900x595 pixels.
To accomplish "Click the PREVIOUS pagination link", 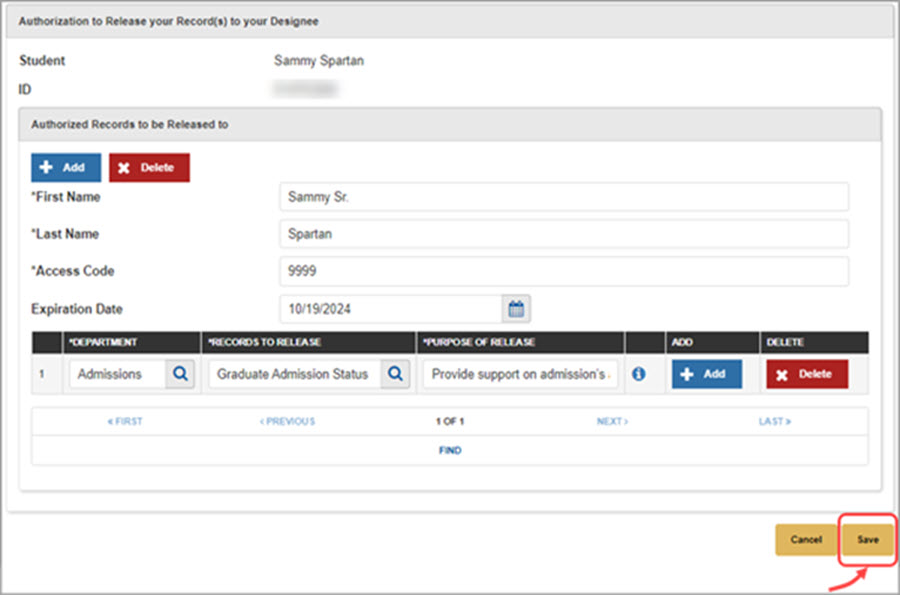I will [x=287, y=421].
